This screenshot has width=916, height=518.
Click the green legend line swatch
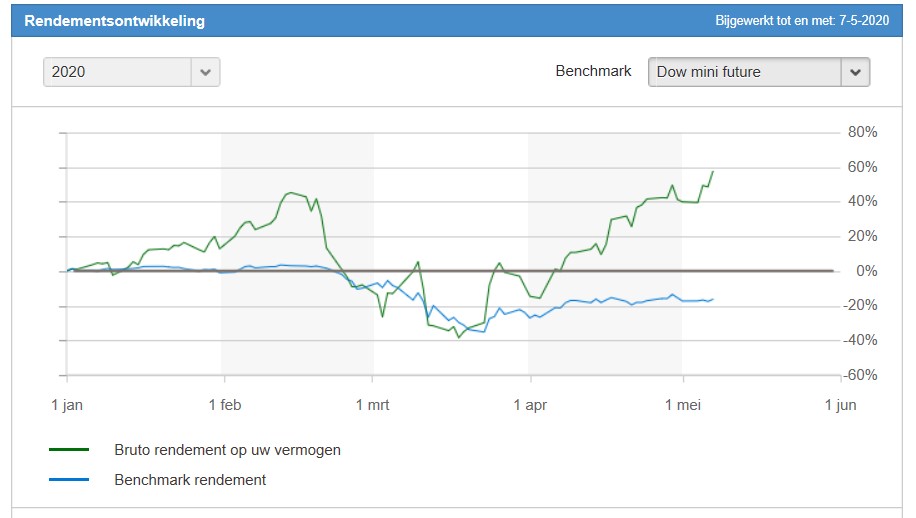coord(69,450)
